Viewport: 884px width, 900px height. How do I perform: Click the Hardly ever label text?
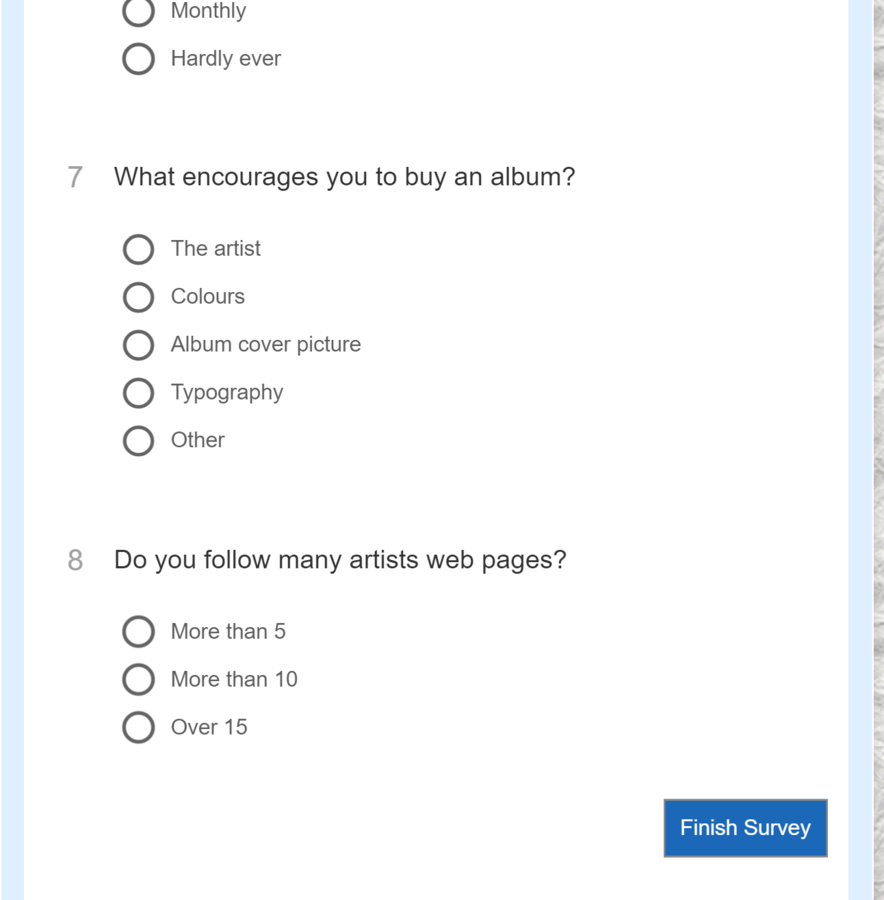226,59
